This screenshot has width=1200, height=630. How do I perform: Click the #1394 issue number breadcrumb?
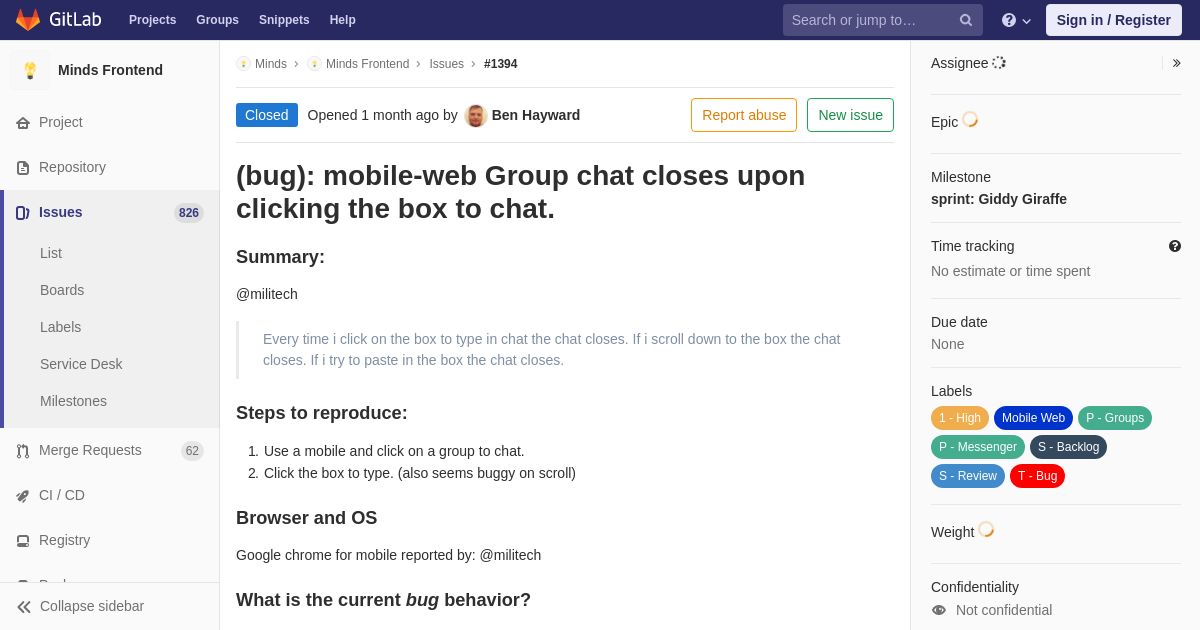point(501,64)
